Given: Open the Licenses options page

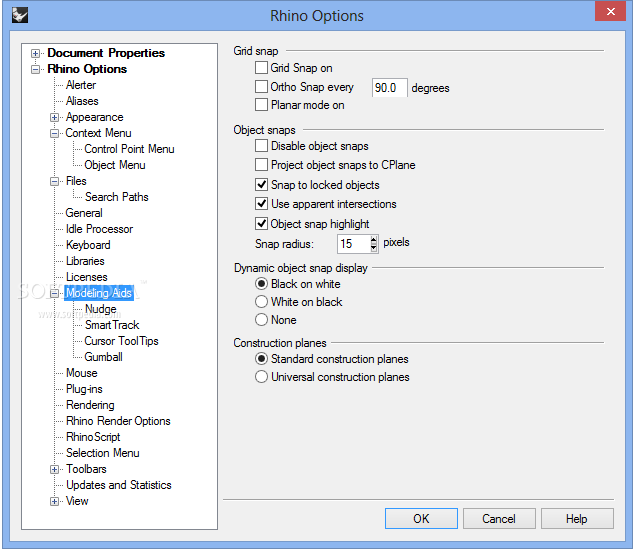Looking at the screenshot, I should [87, 277].
